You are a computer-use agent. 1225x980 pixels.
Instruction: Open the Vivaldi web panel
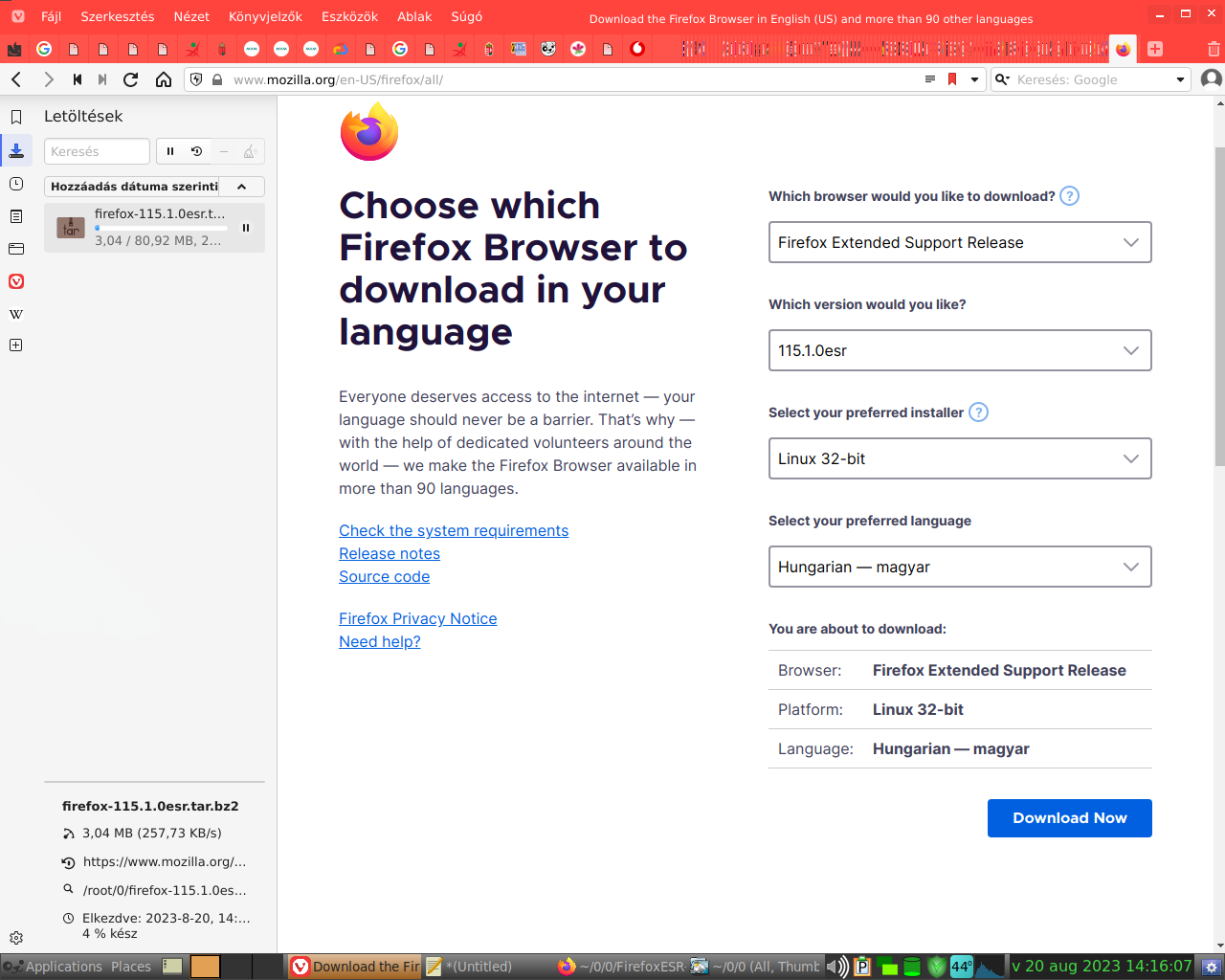16,281
